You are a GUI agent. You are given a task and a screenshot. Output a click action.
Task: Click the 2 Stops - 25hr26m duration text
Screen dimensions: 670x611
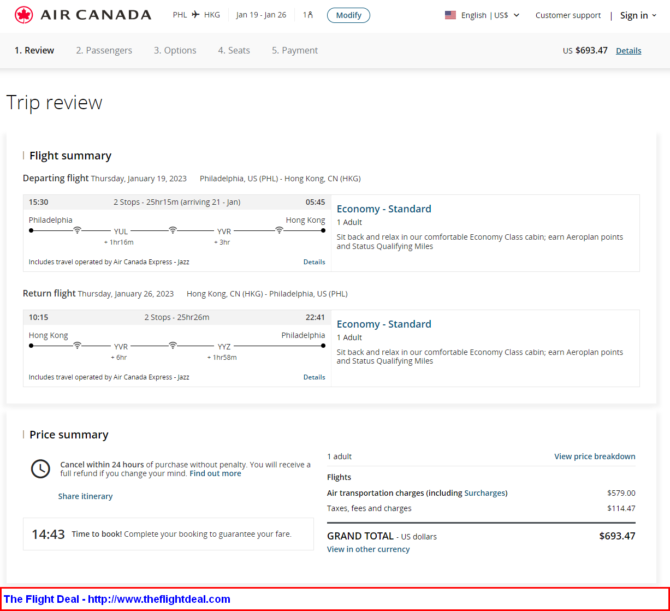pyautogui.click(x=177, y=317)
